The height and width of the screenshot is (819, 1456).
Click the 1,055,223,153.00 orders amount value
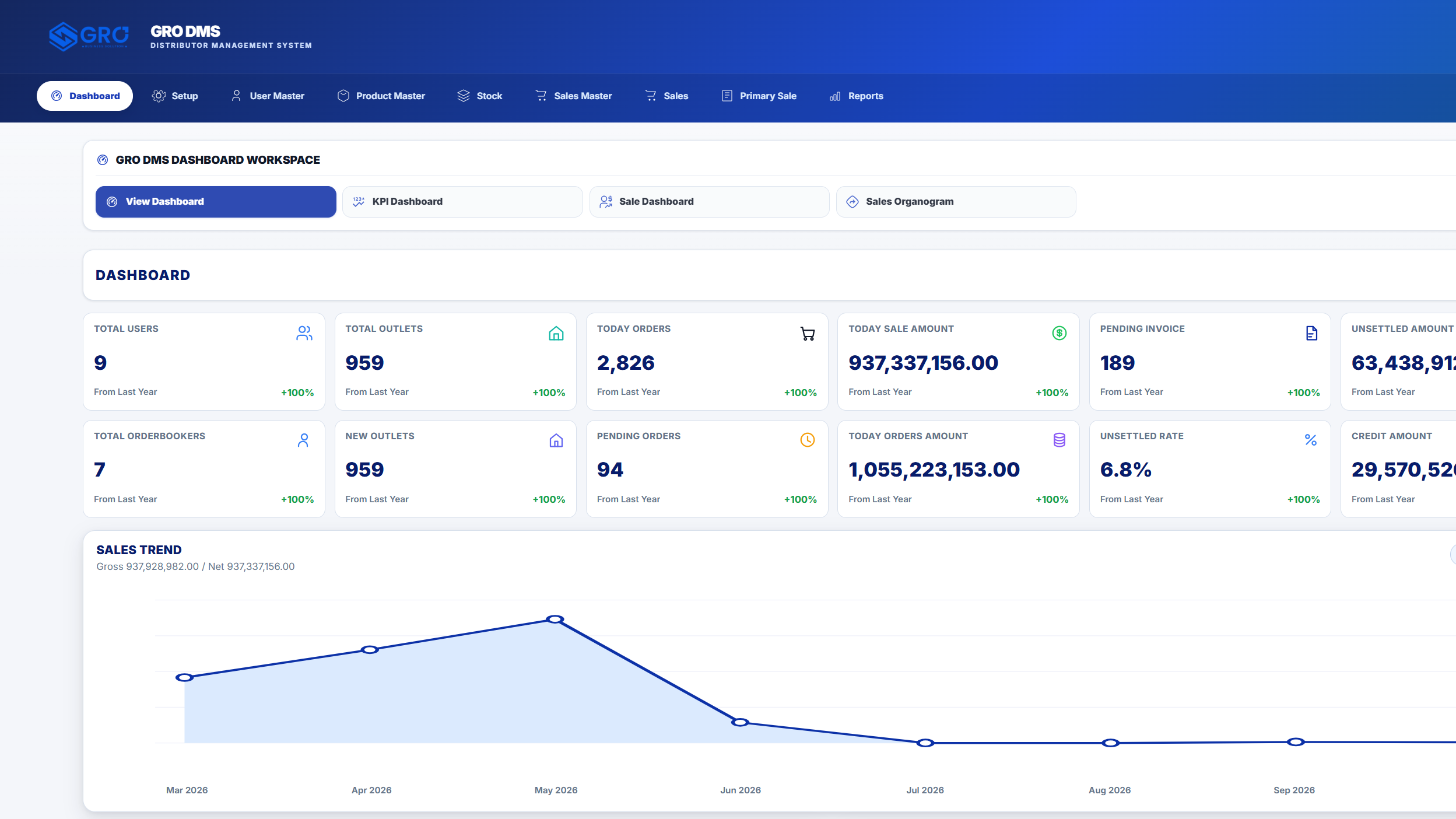934,470
